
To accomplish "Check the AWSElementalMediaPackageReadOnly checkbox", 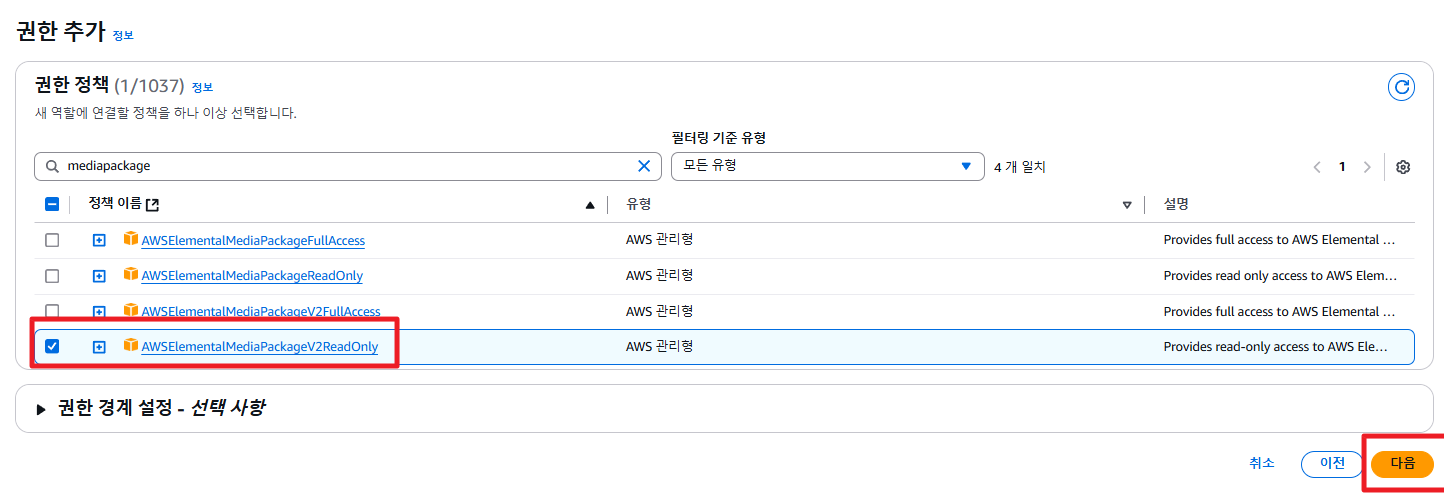I will coord(52,276).
